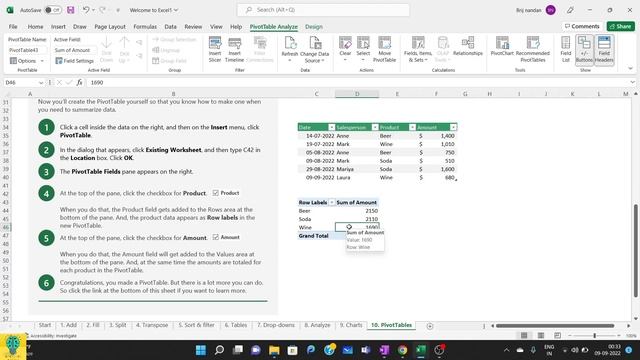Open the Options dropdown arrow

(x=42, y=61)
